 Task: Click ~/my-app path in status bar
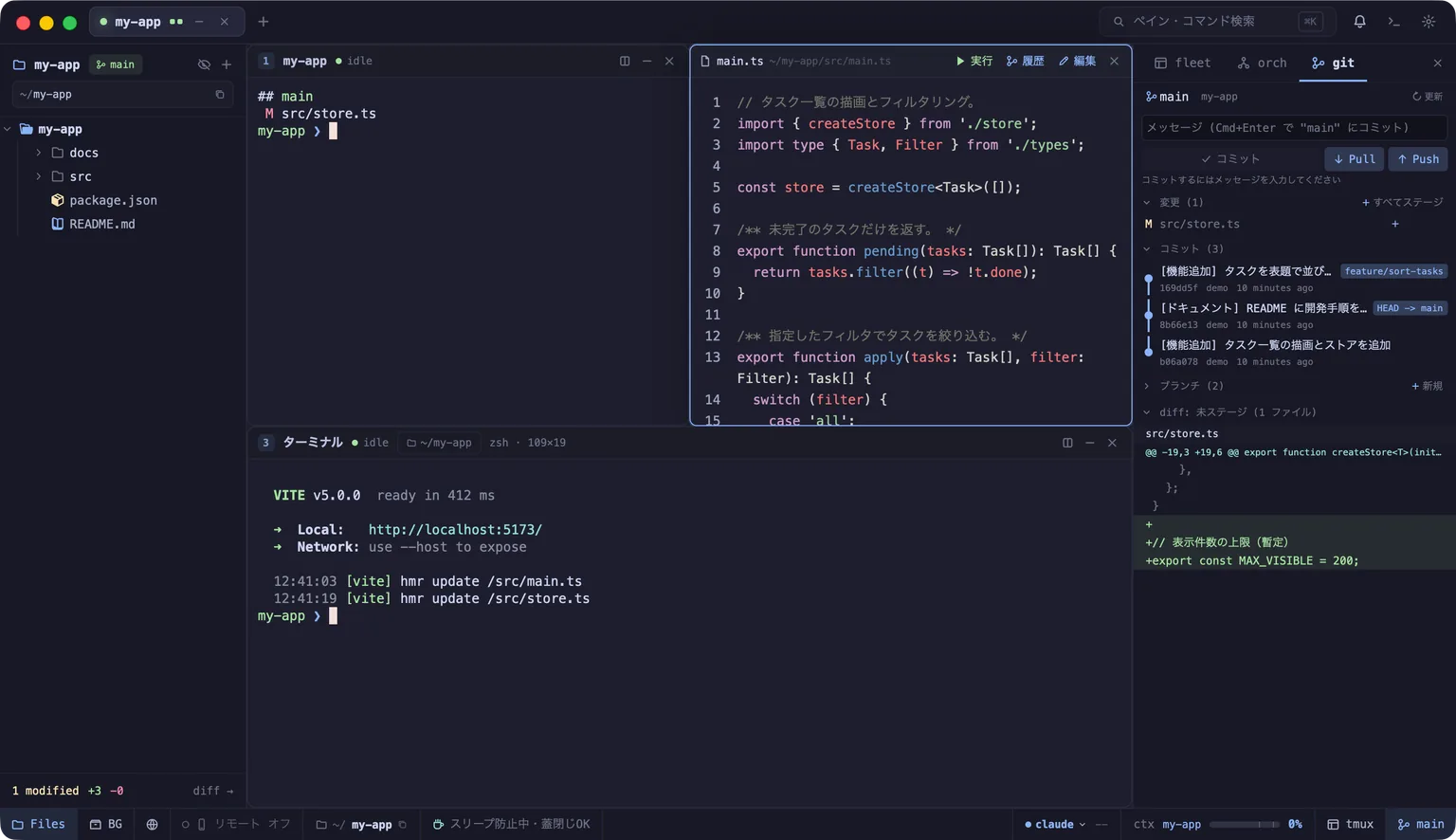(360, 825)
